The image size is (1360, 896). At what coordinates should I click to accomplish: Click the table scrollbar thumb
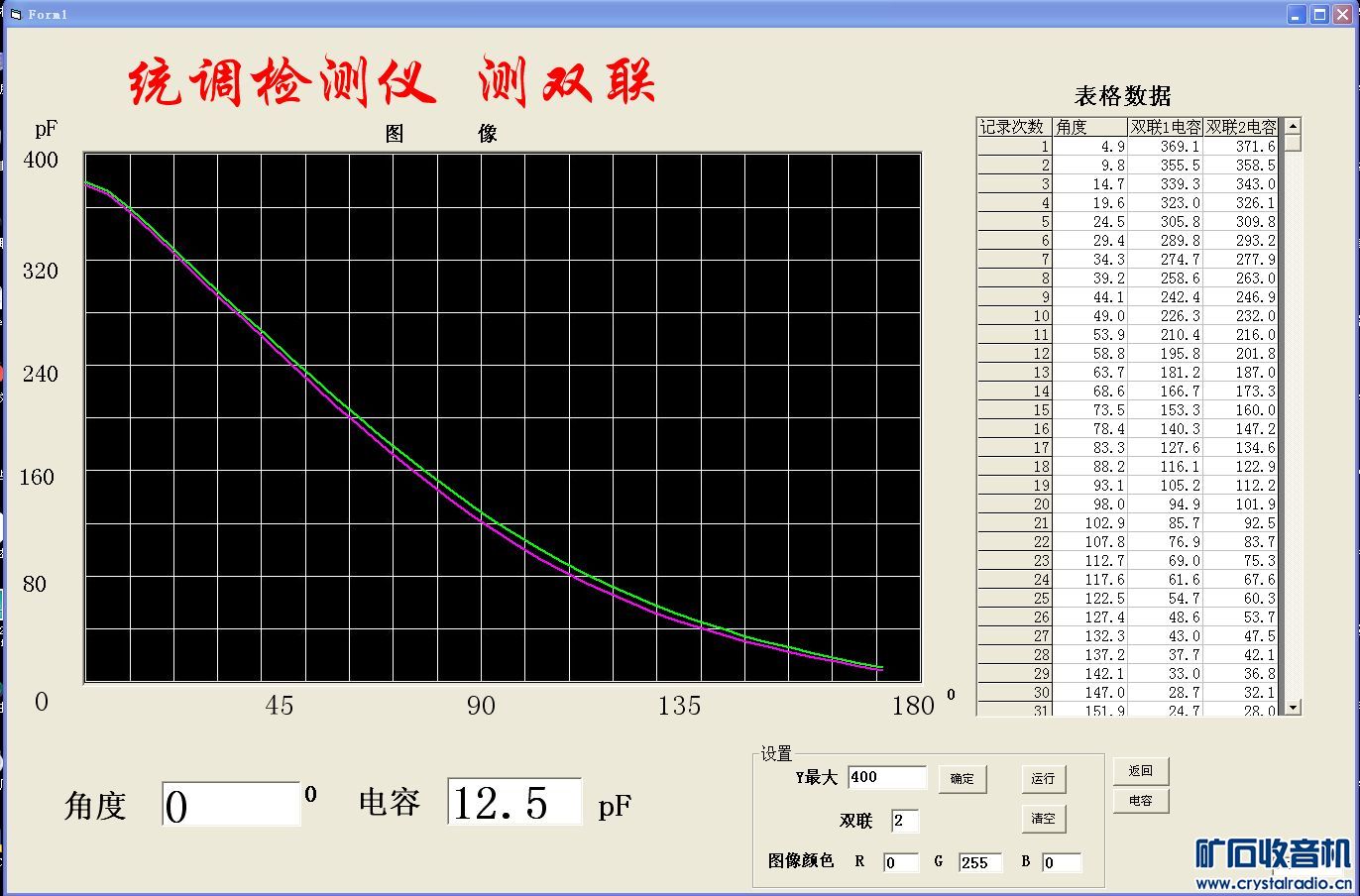(x=1293, y=143)
